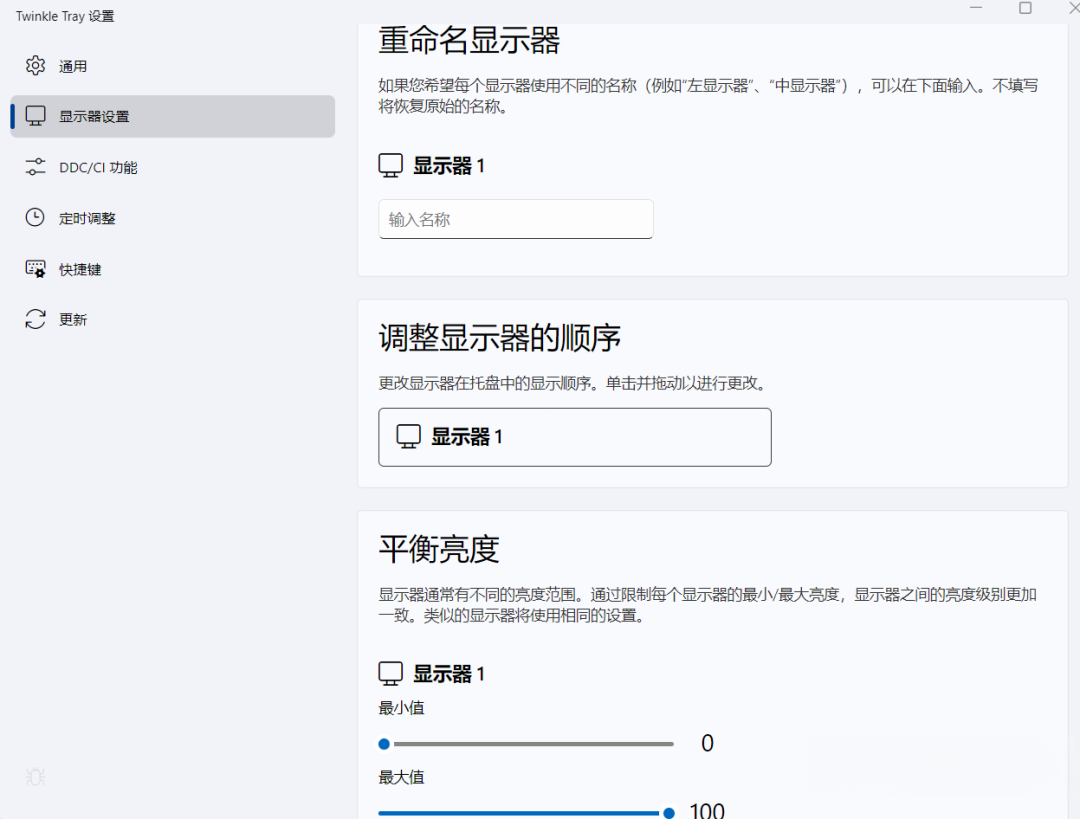Click the minimum value 0 readout
This screenshot has height=819, width=1080.
[x=707, y=743]
